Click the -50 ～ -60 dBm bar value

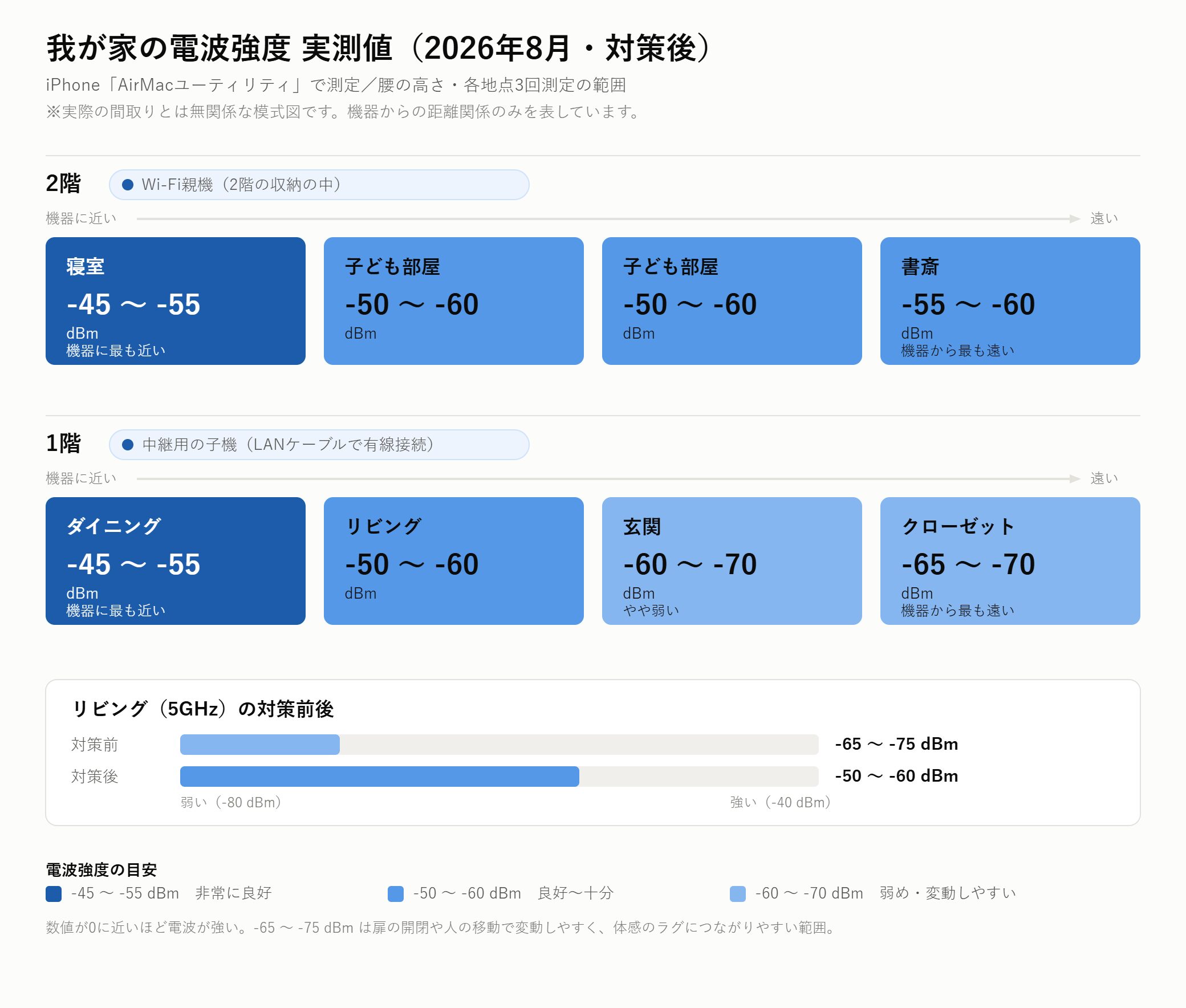896,776
